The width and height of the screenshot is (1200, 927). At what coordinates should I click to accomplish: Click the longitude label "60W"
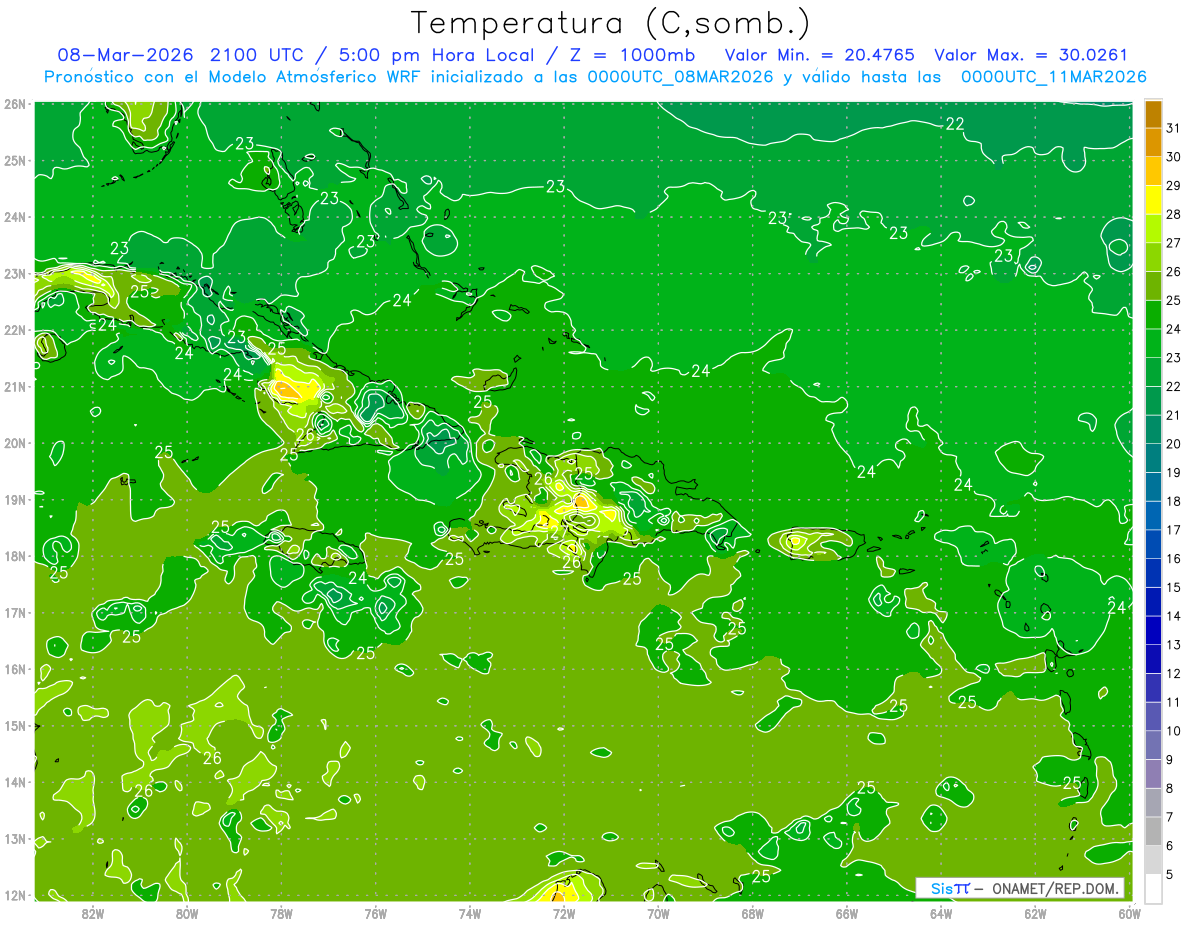1130,913
